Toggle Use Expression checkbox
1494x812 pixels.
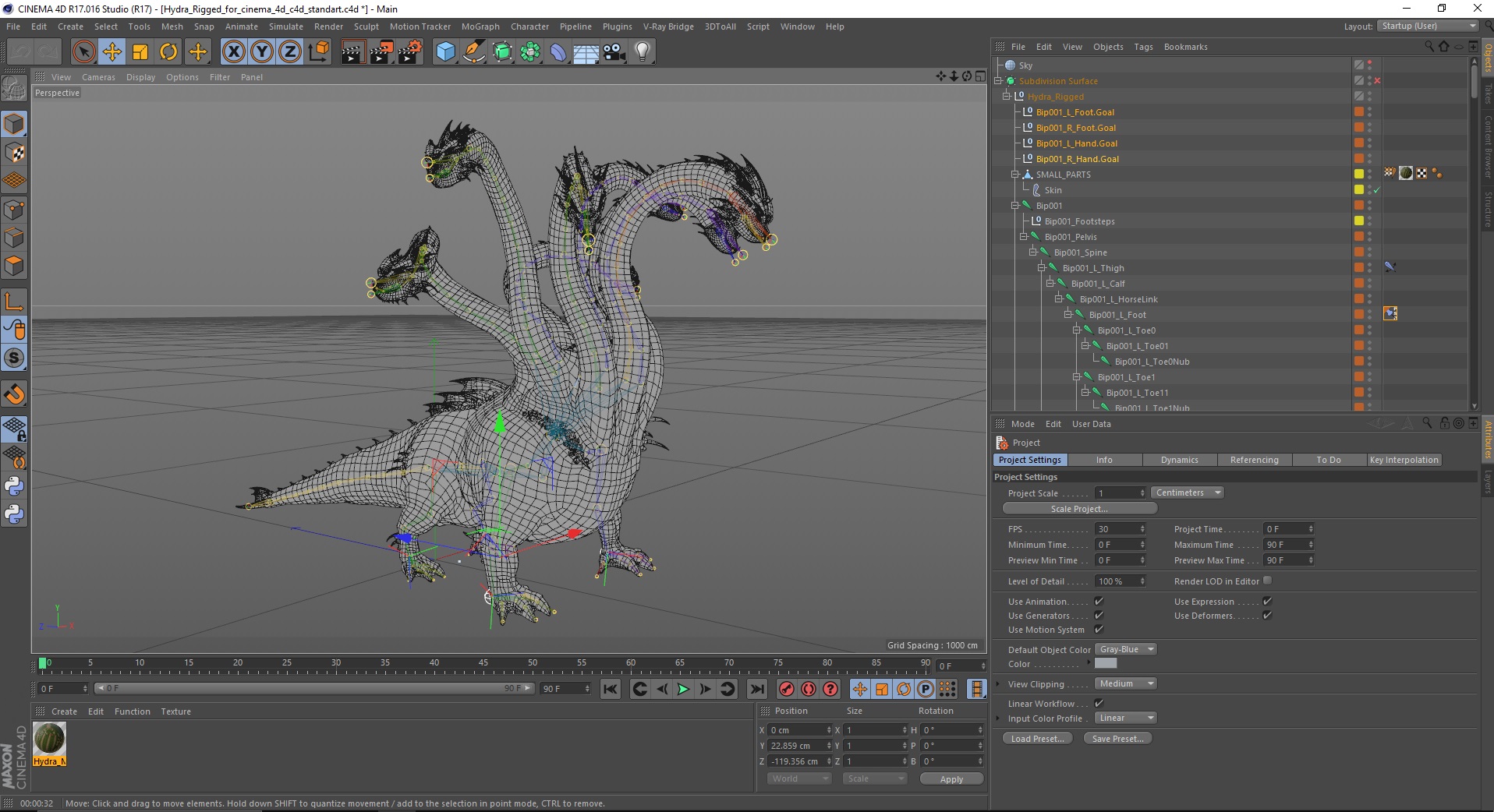[1267, 601]
